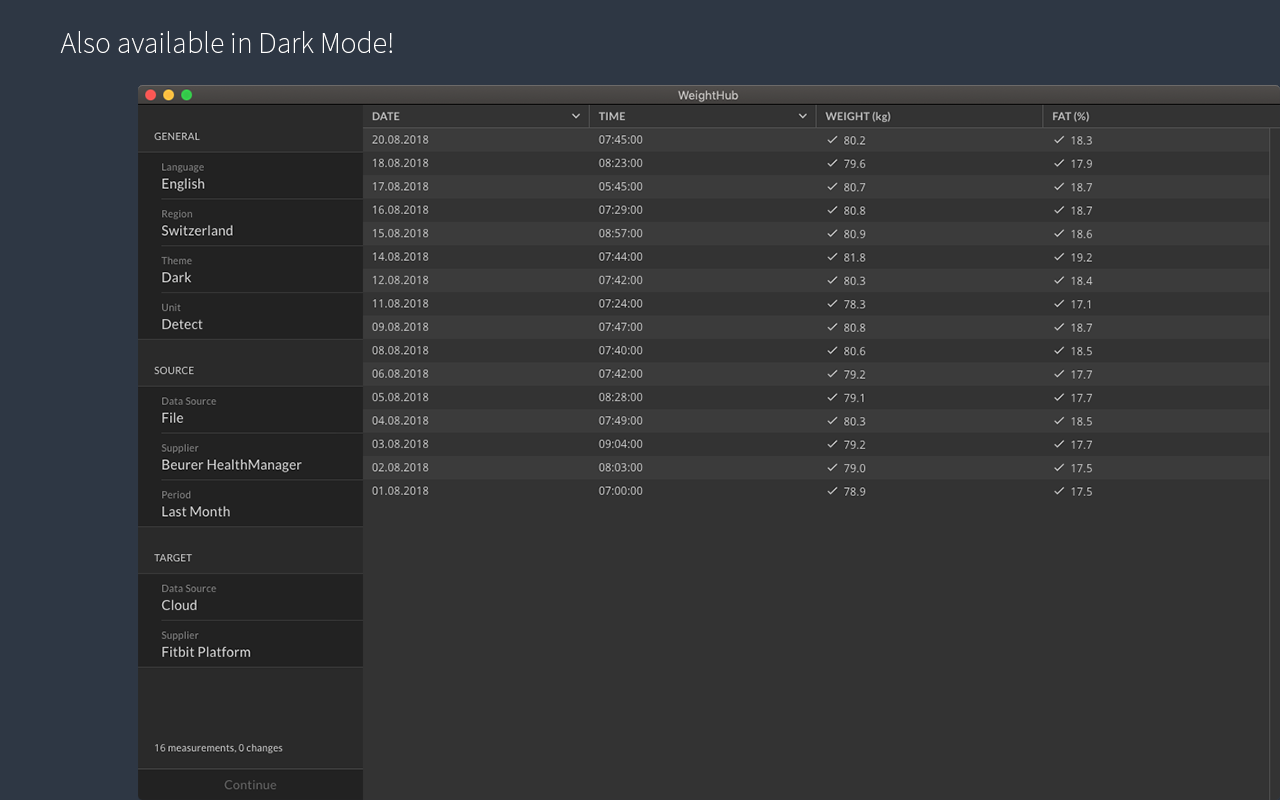Change source Supplier Beurer HealthManager
Viewport: 1280px width, 800px height.
click(x=250, y=457)
